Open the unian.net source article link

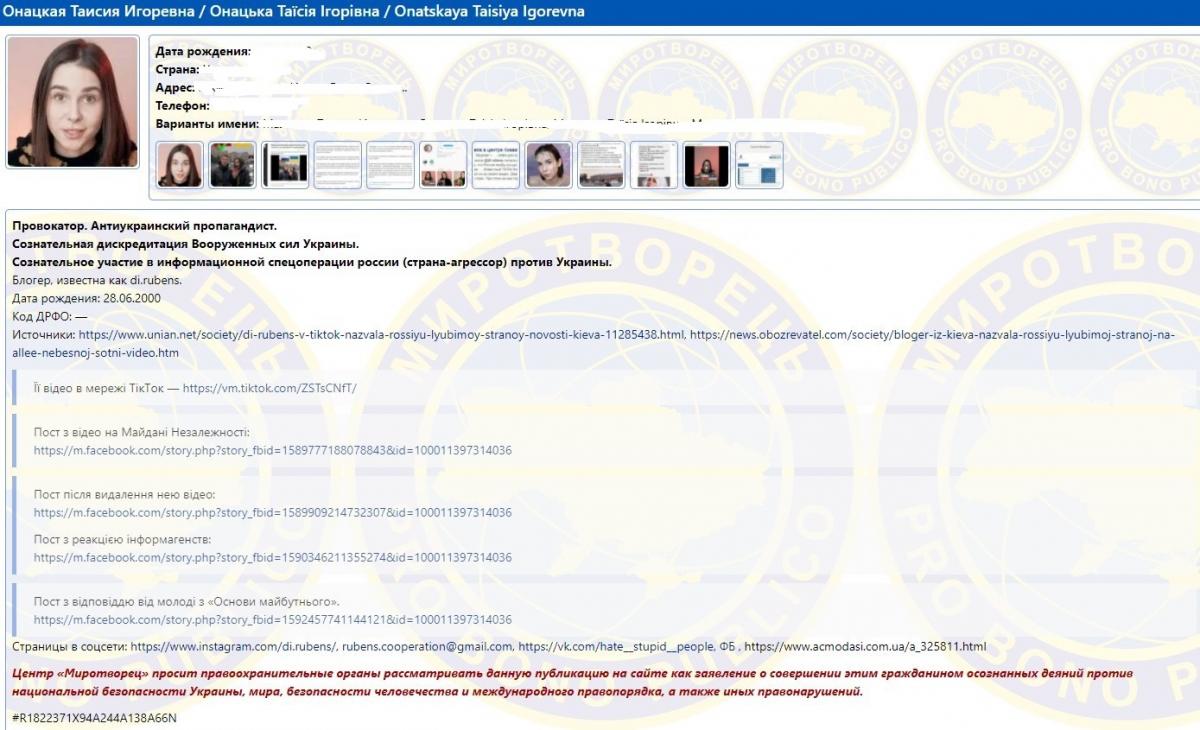coord(382,335)
